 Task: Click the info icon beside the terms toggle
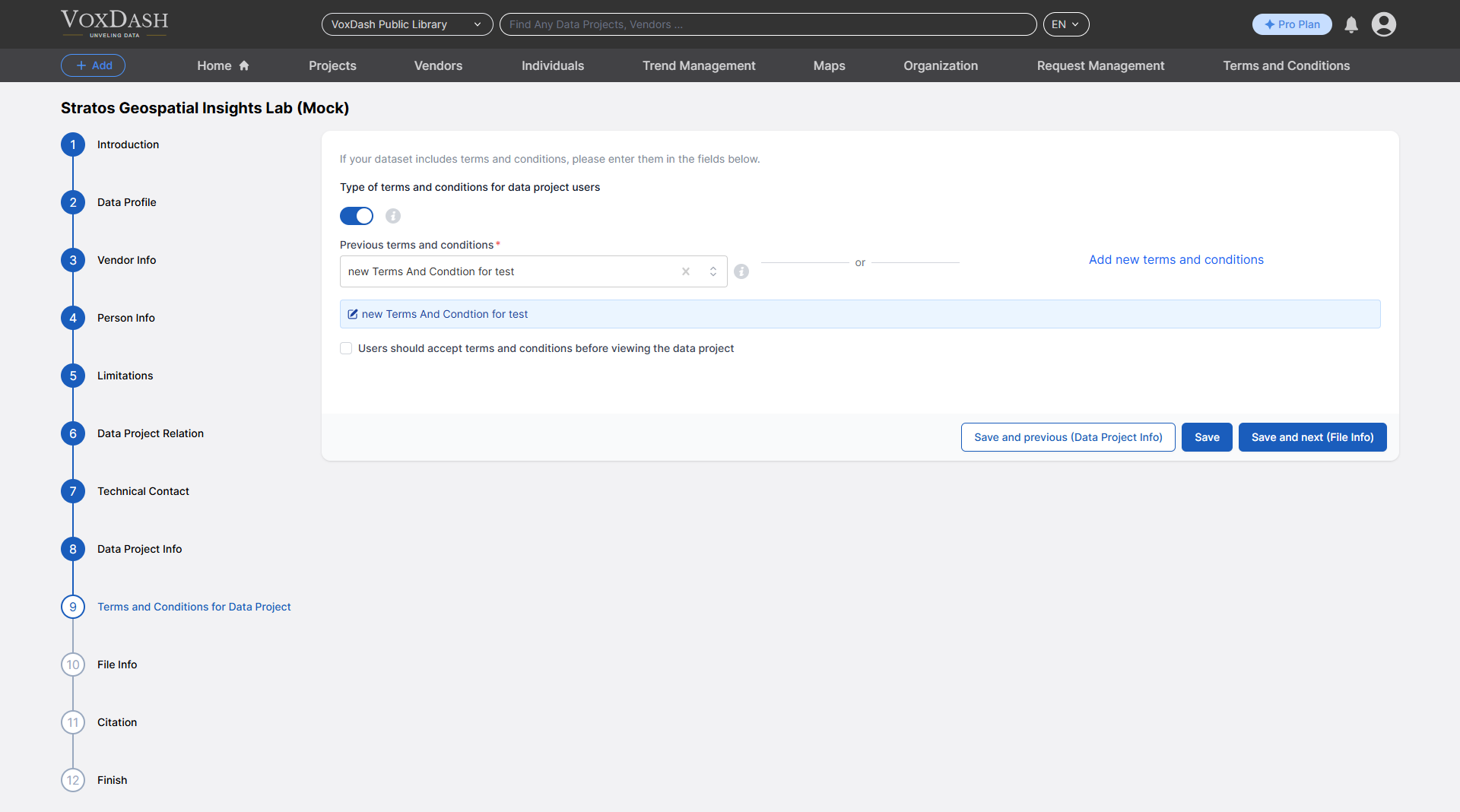[x=392, y=216]
